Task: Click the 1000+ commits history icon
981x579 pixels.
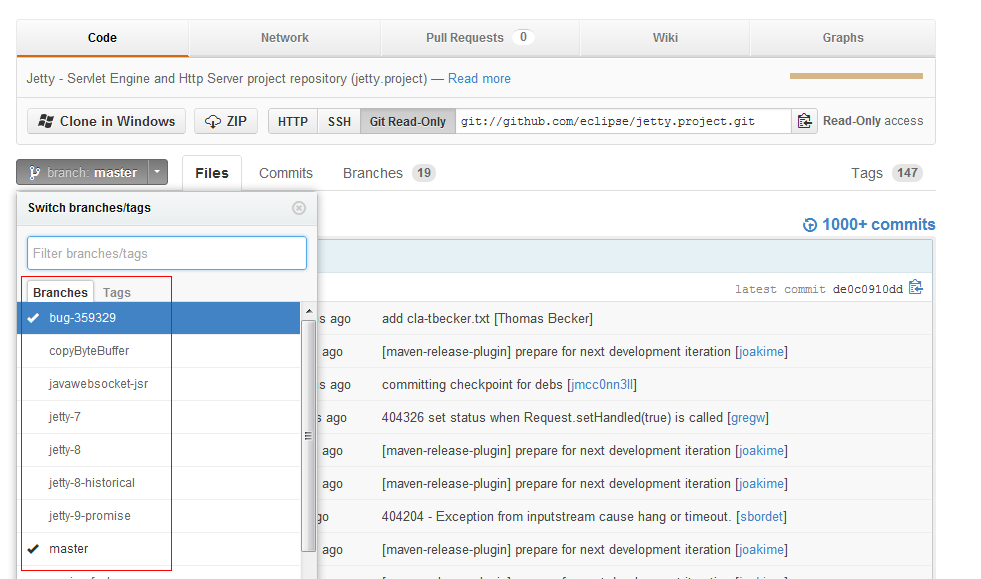Action: click(x=810, y=225)
